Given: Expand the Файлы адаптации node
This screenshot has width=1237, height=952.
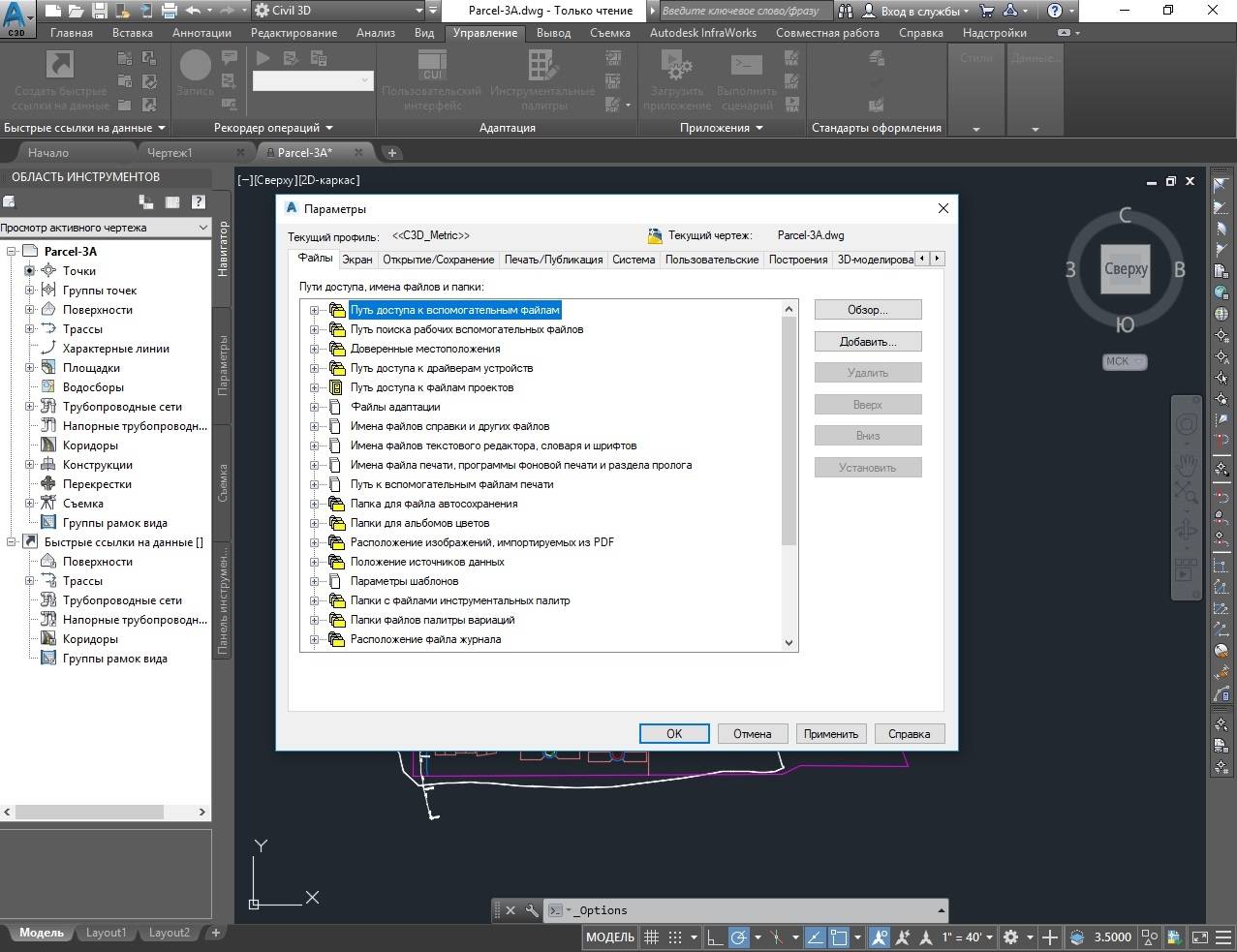Looking at the screenshot, I should (314, 407).
